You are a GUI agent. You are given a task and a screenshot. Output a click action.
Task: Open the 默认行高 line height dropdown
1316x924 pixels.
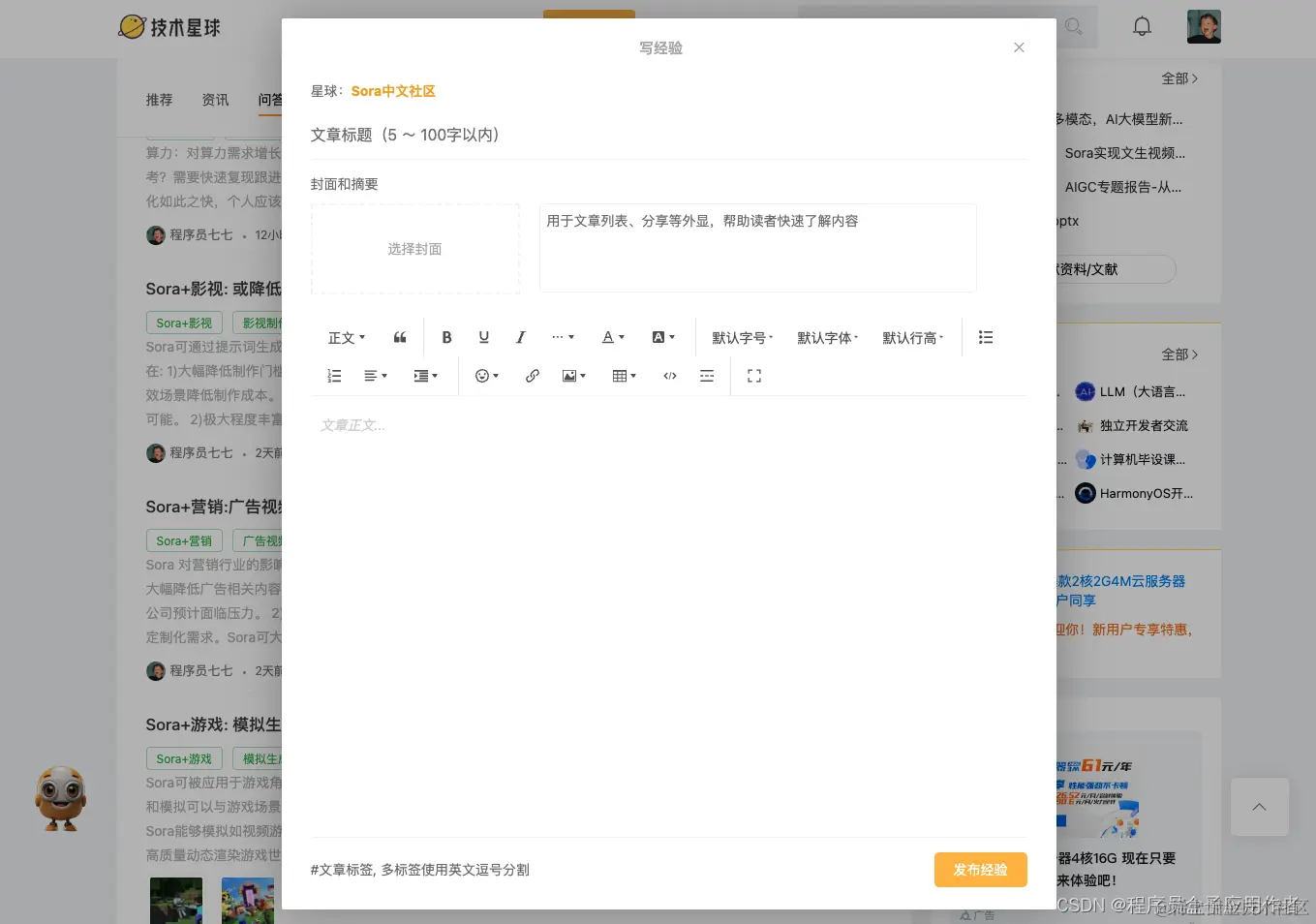912,337
